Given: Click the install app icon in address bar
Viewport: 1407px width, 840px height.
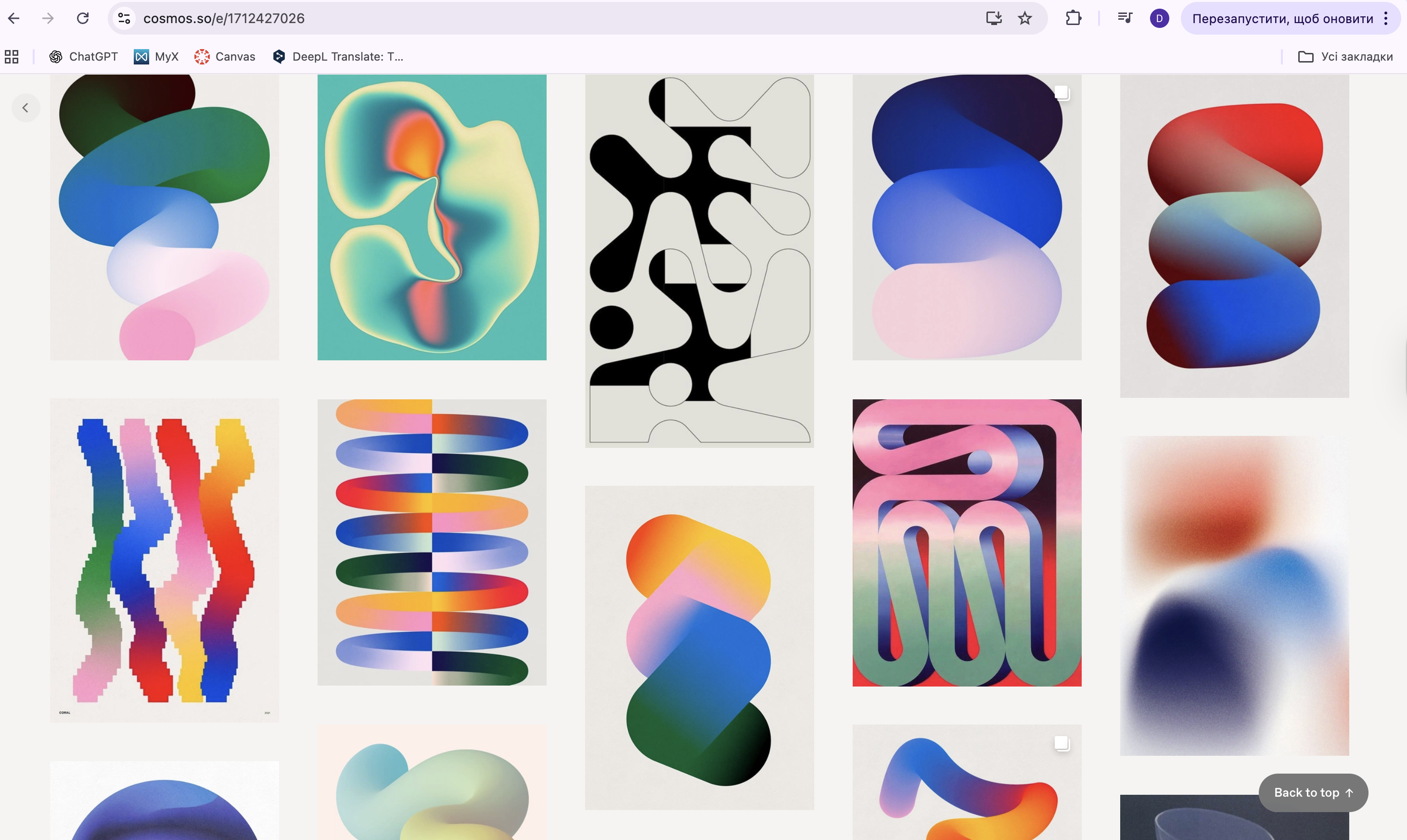Looking at the screenshot, I should [994, 19].
